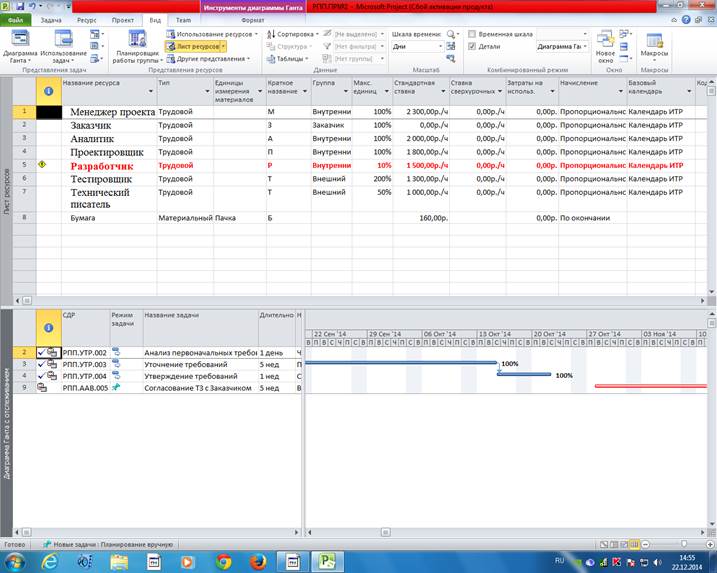Image resolution: width=717 pixels, height=573 pixels.
Task: Switch to the Формат ribbon tab
Action: (x=252, y=20)
